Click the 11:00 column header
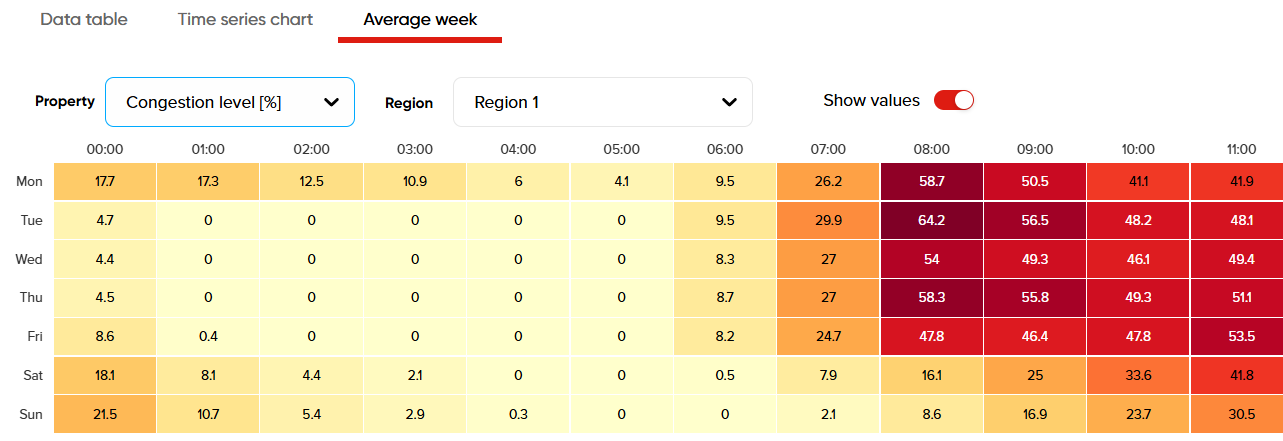Screen dimensions: 1283x441 [1240, 149]
